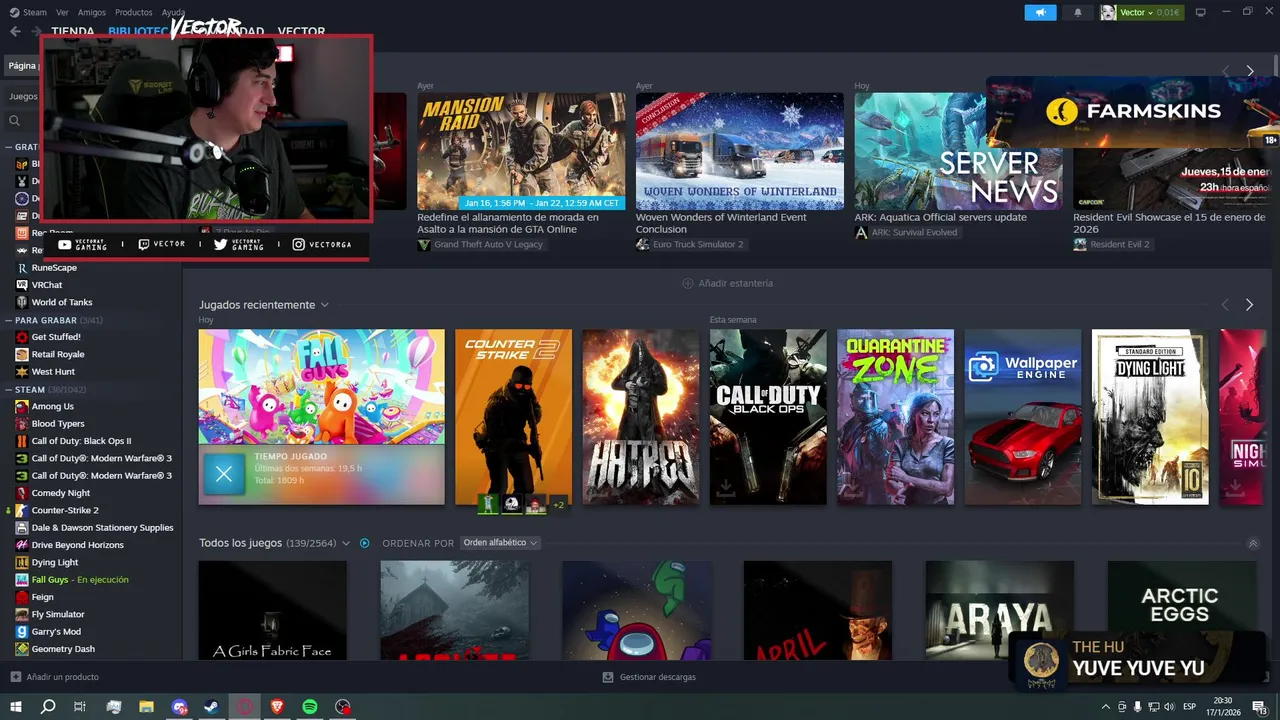
Task: Click the RuneScape sidebar icon
Action: tap(22, 267)
